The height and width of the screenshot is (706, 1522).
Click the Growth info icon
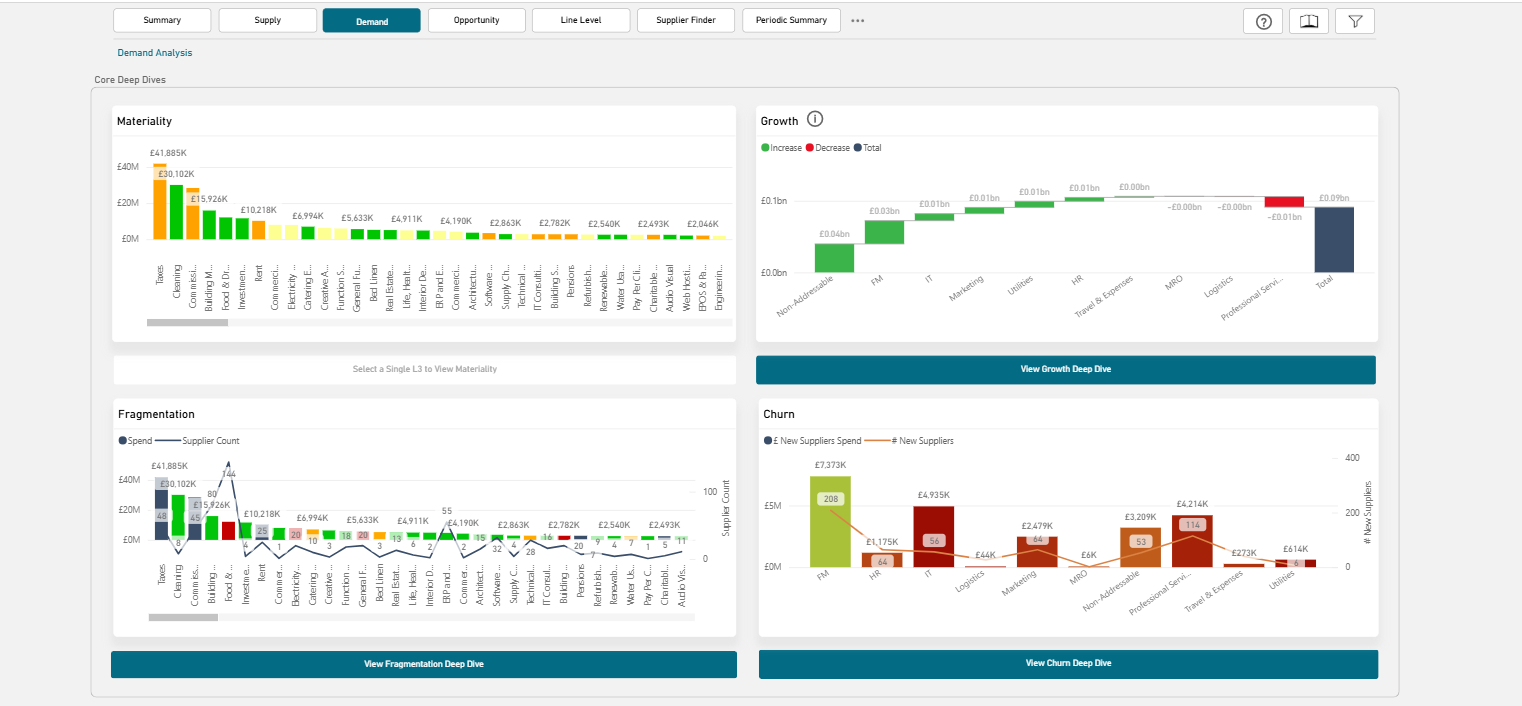coord(815,120)
